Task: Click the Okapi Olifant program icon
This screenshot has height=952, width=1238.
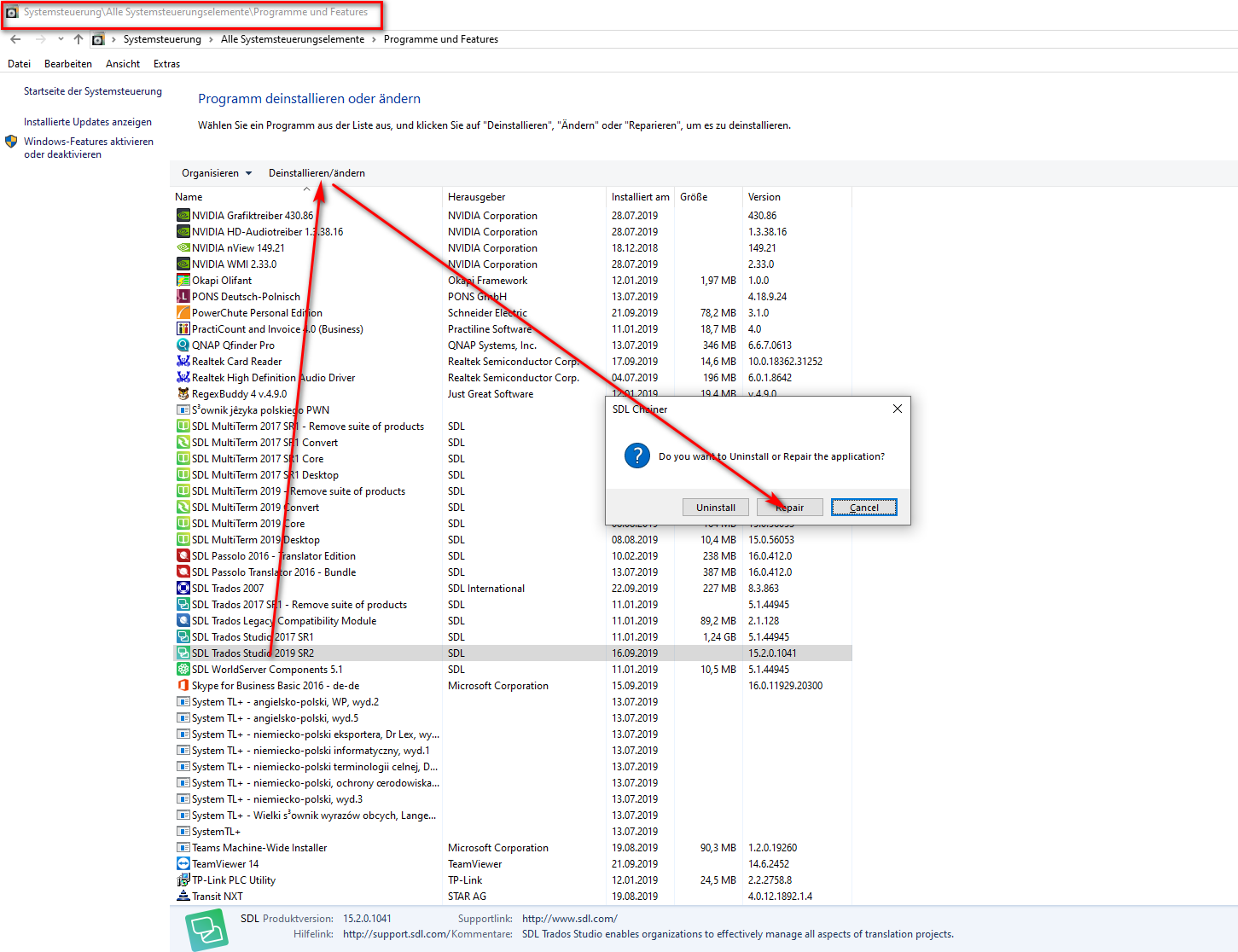Action: pos(183,281)
